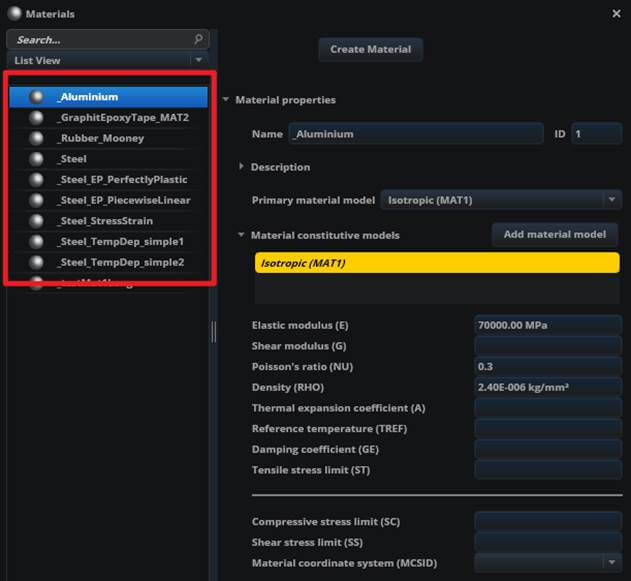The width and height of the screenshot is (631, 581).
Task: Click the sphere icon beside _Steel_StressStrain
Action: (38, 221)
